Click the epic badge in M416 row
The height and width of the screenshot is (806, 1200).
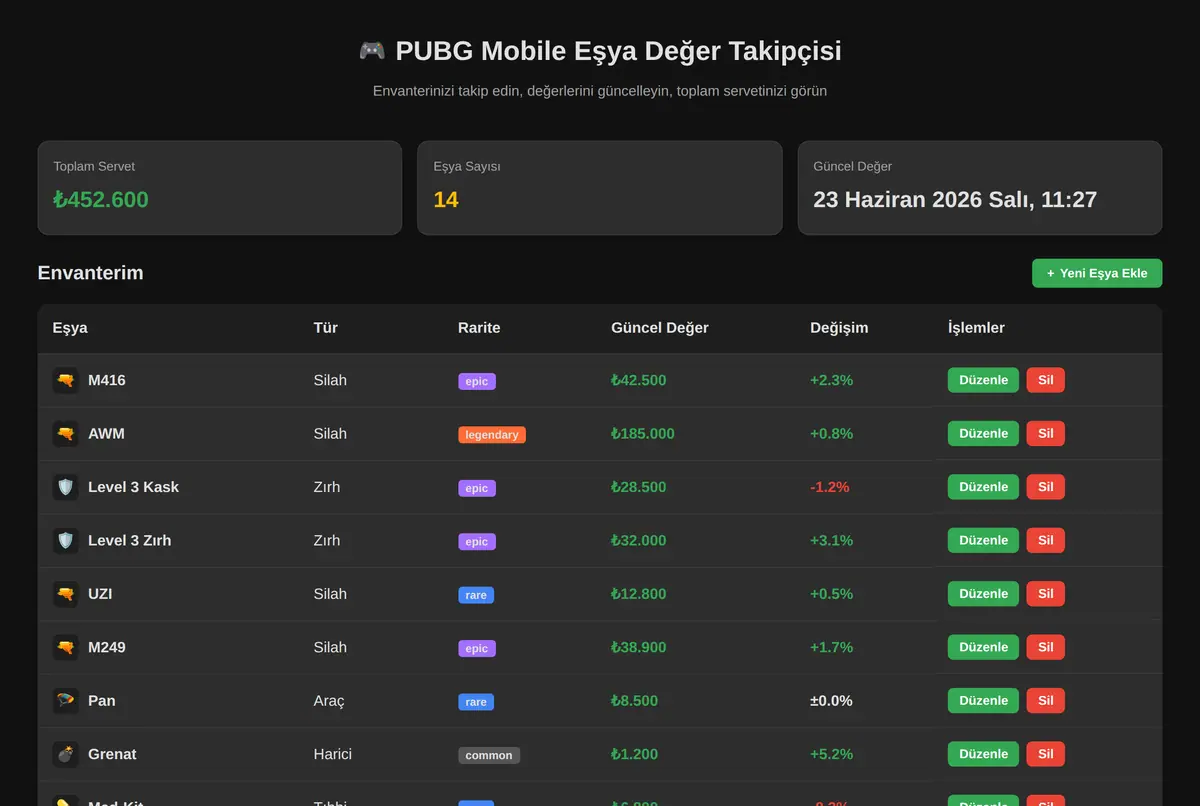[x=477, y=381]
